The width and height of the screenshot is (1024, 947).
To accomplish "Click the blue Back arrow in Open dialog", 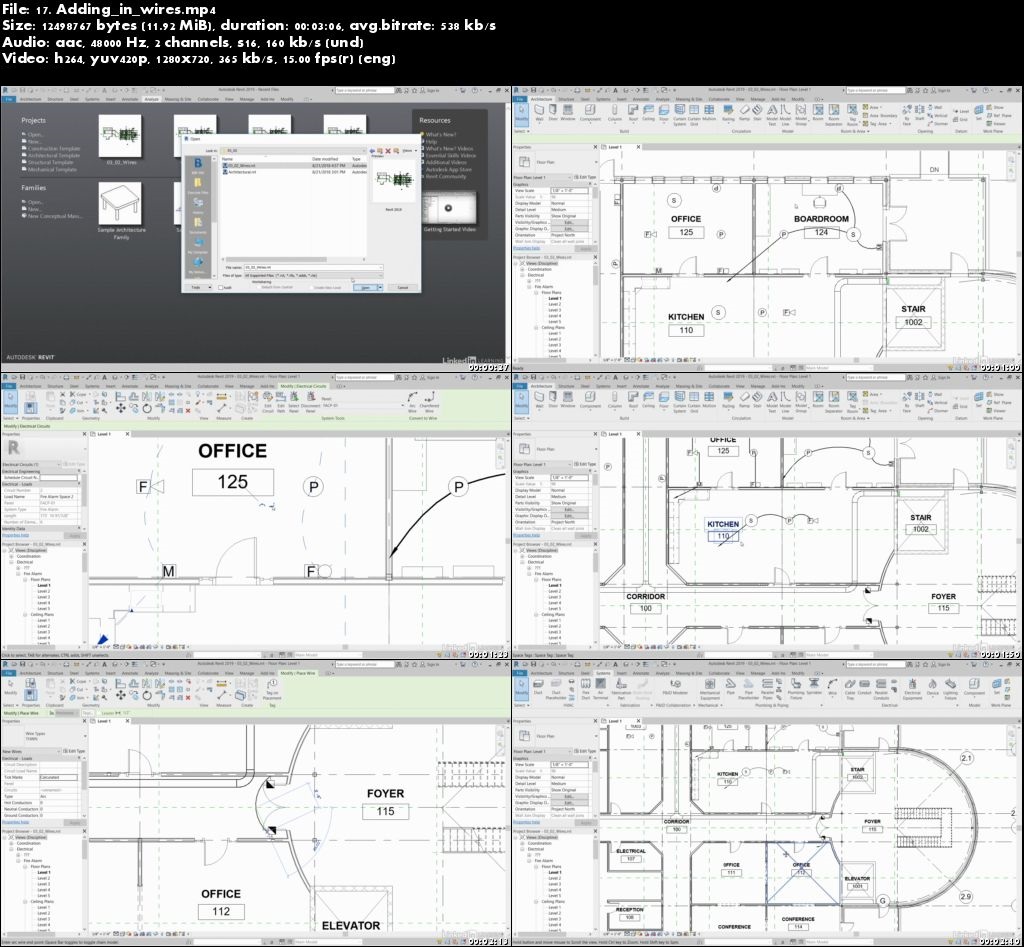I will 372,151.
